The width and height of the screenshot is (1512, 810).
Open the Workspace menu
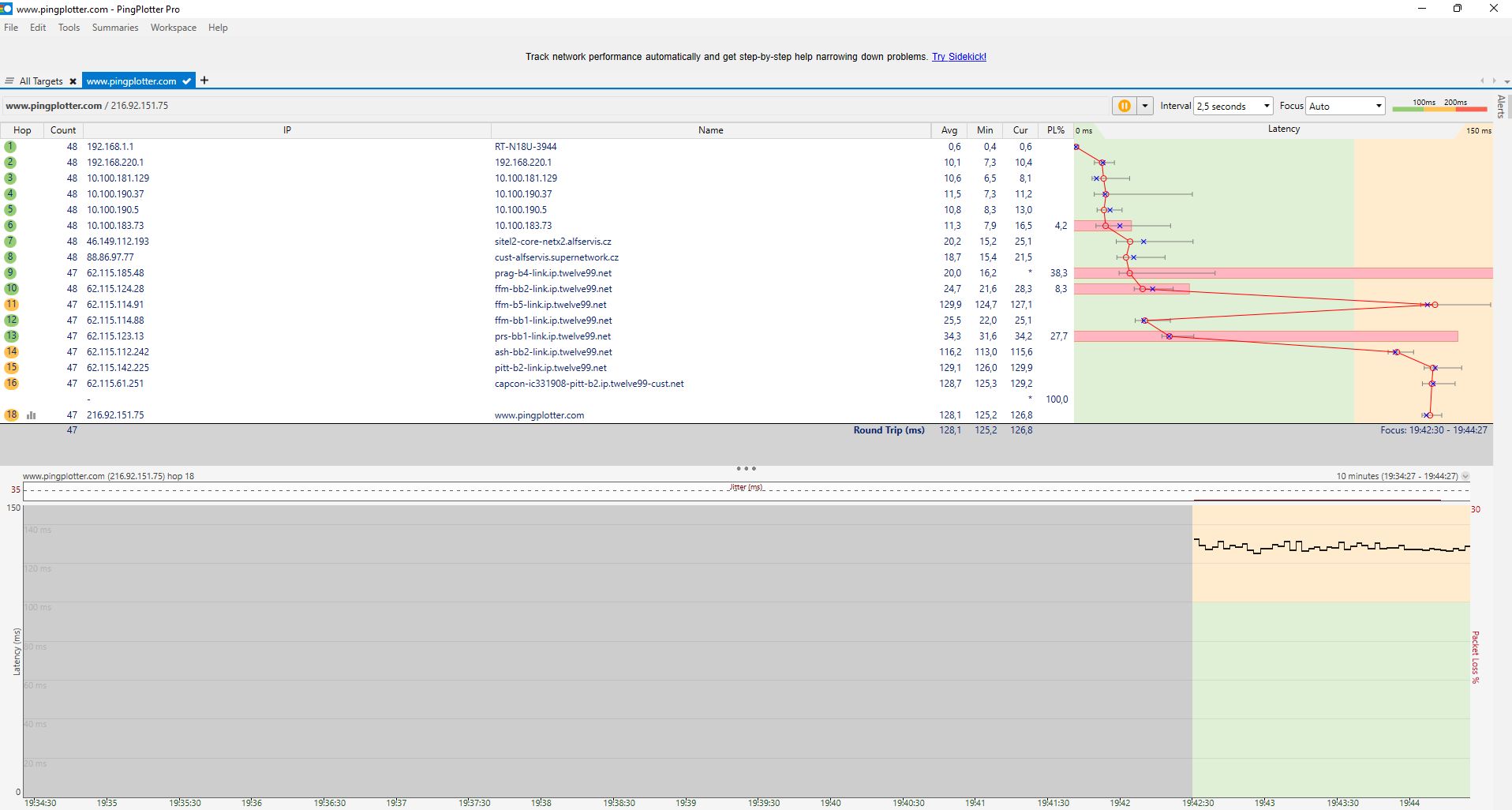(174, 28)
